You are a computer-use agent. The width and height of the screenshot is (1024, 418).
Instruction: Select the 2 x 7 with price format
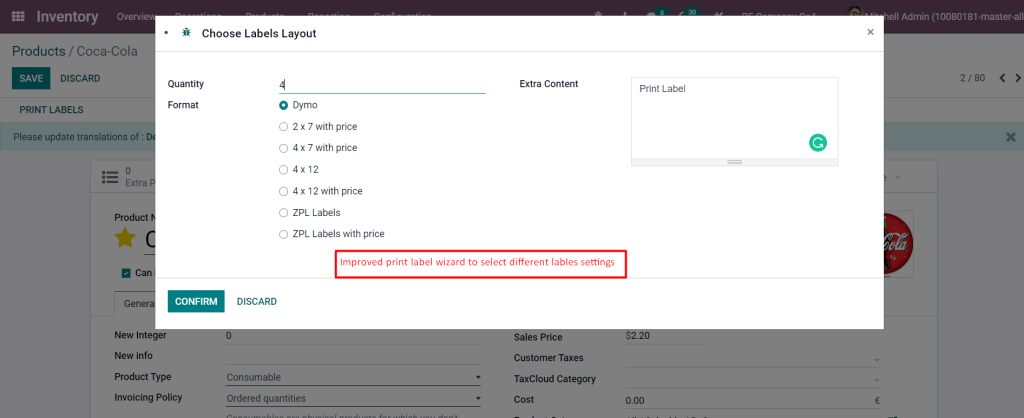283,127
